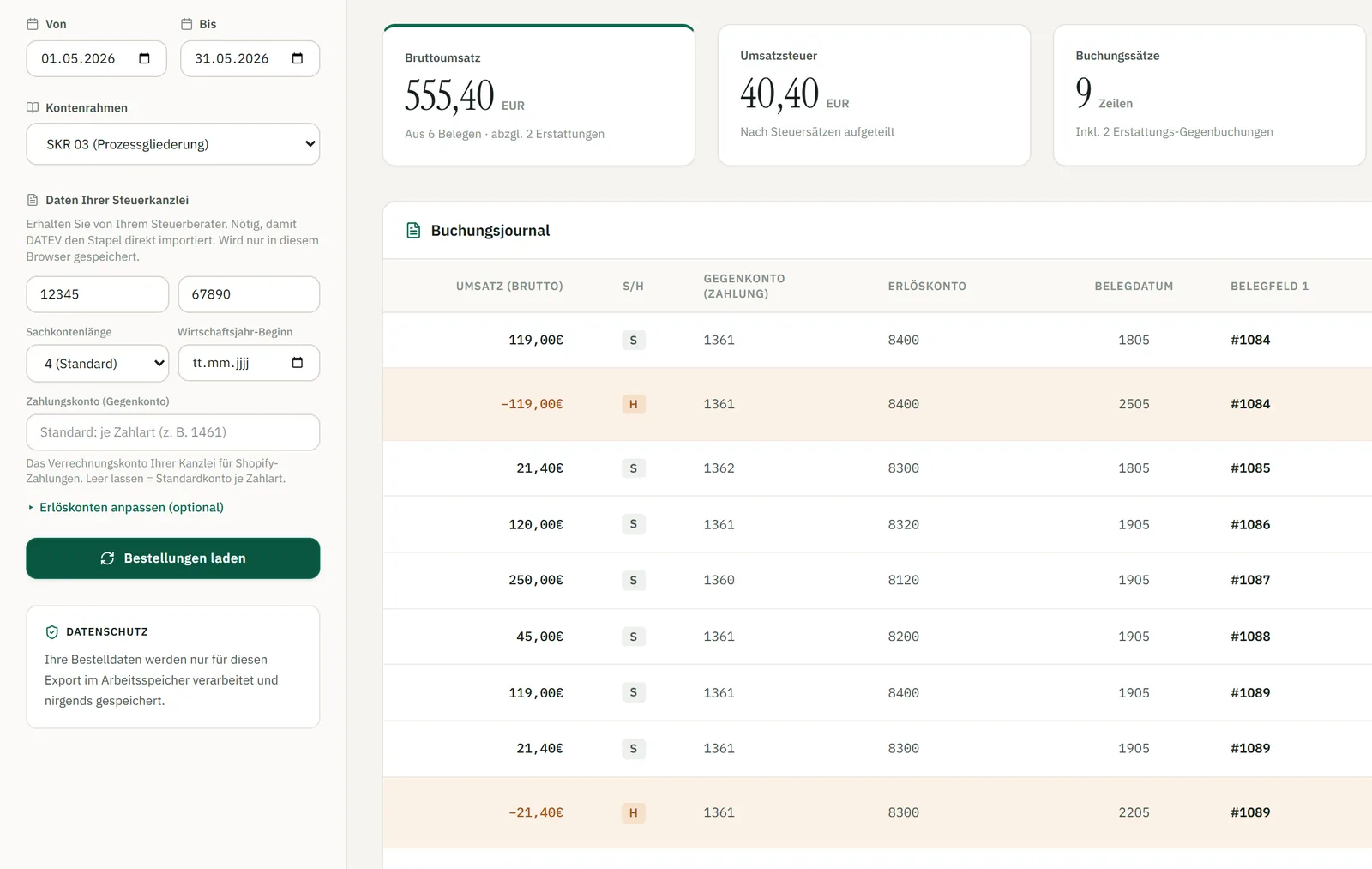The width and height of the screenshot is (1372, 869).
Task: Click the BELEGDATUM column header
Action: tap(1134, 287)
